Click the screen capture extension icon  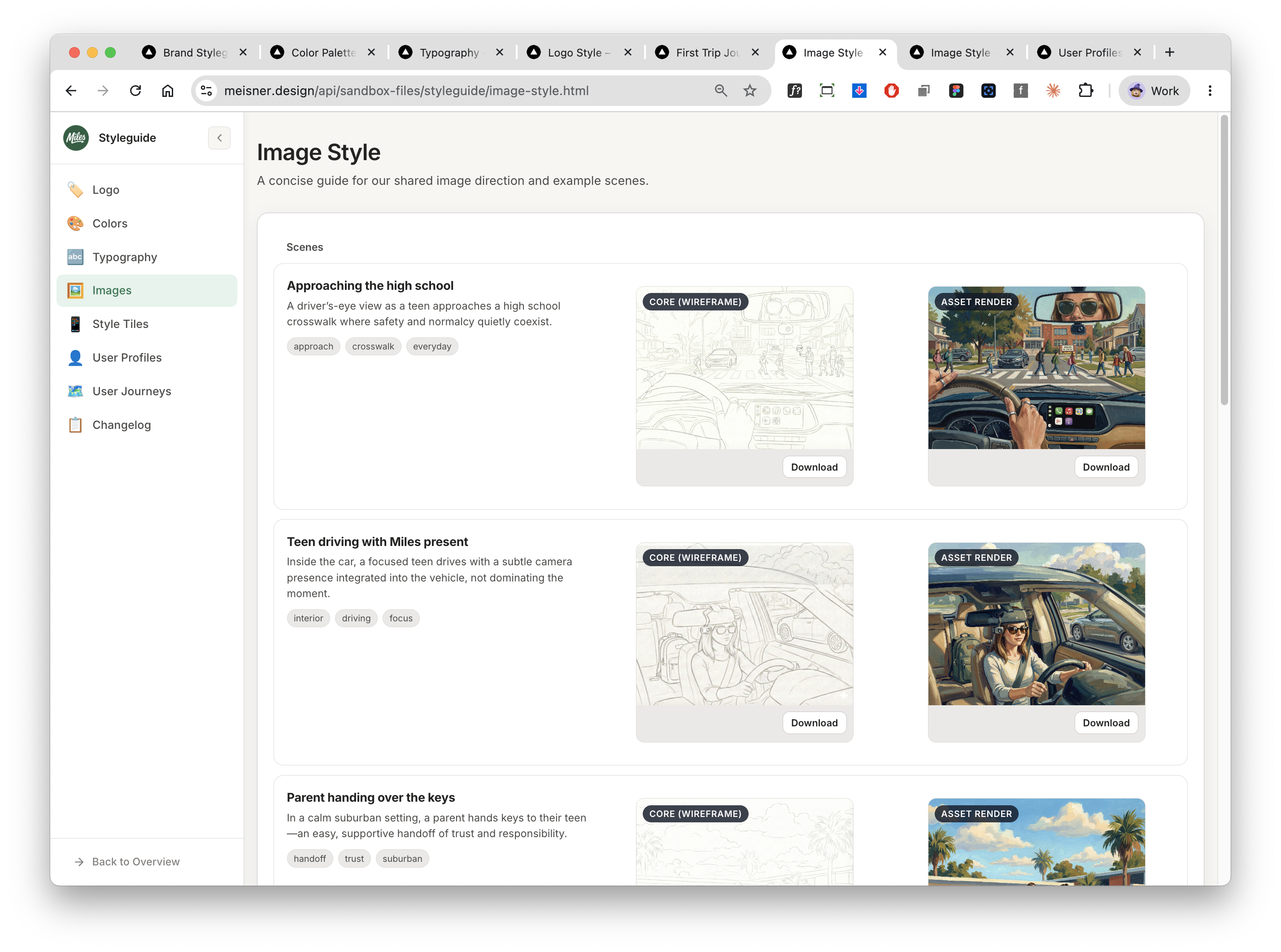click(x=827, y=91)
